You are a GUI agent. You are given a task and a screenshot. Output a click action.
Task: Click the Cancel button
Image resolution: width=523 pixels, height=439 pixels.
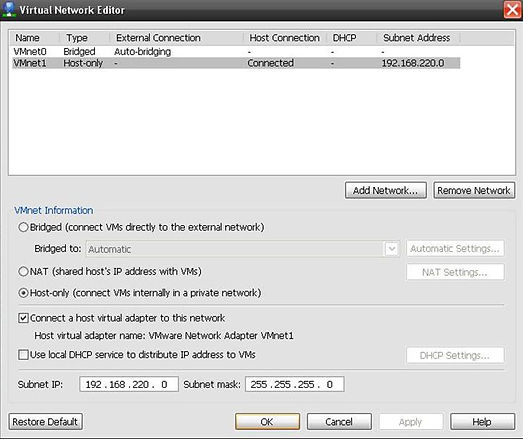[x=339, y=422]
